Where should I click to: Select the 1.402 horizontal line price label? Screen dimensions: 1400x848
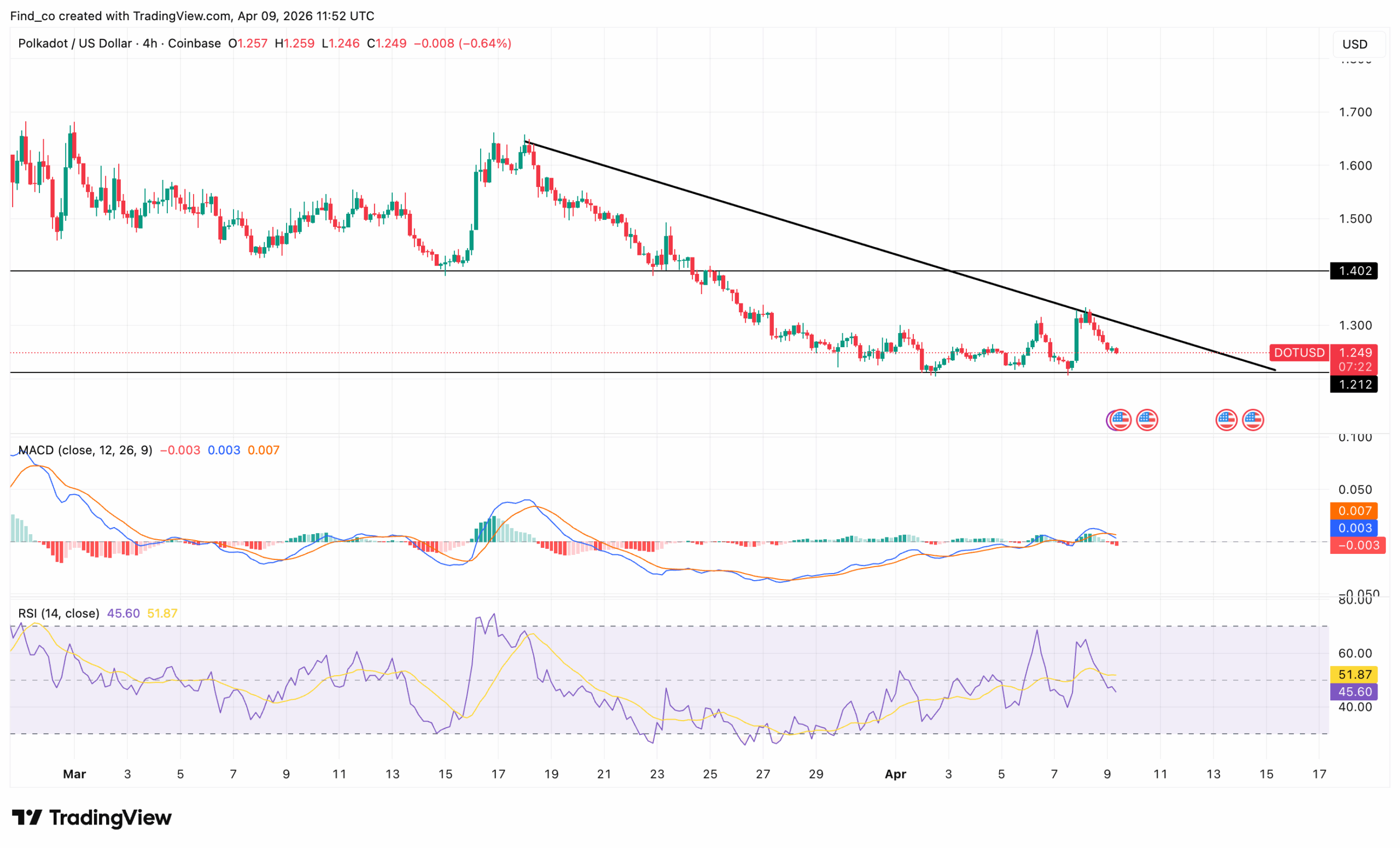click(1354, 271)
